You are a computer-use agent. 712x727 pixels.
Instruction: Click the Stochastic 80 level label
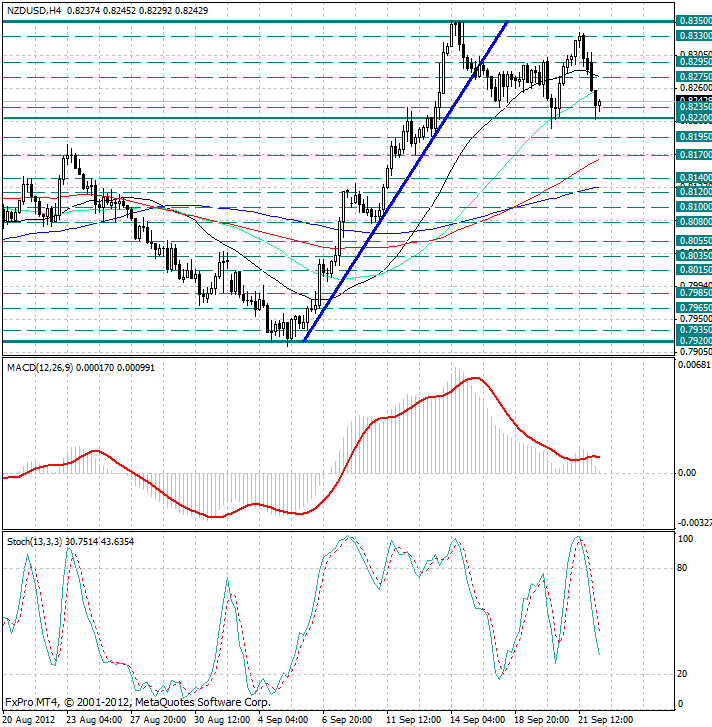[x=682, y=568]
